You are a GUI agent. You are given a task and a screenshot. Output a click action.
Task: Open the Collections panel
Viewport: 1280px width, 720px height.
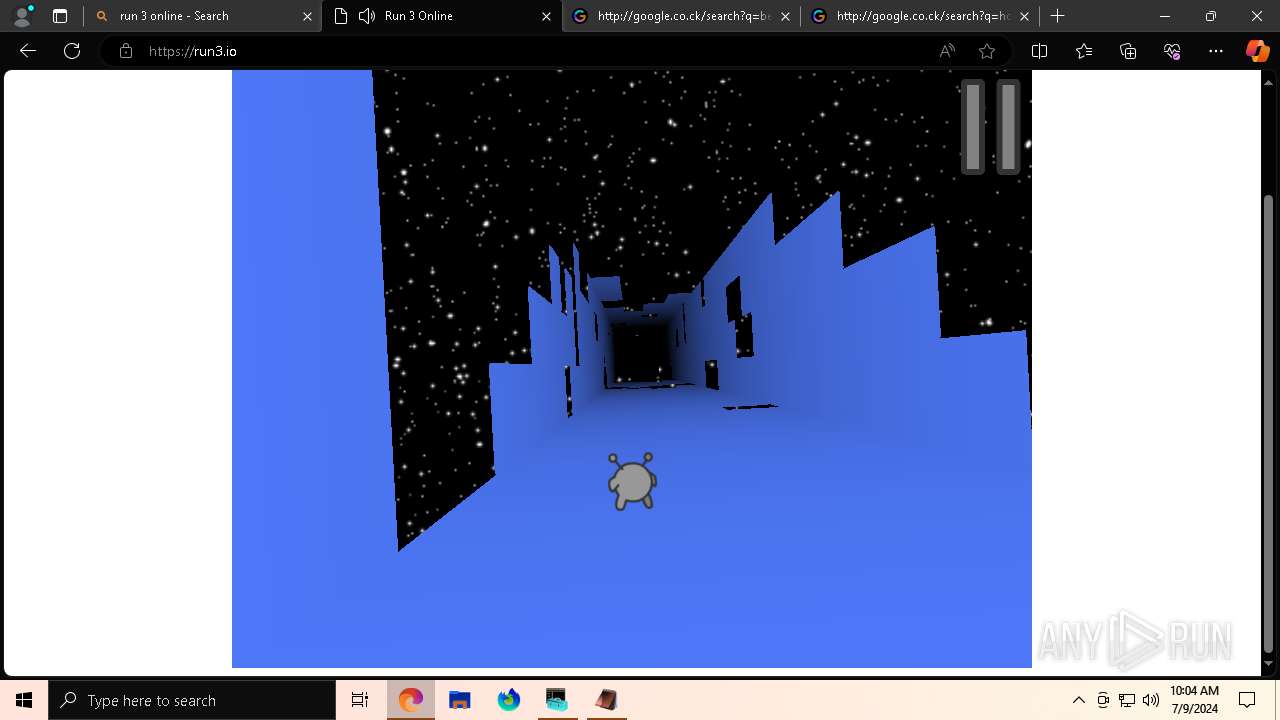pos(1128,51)
